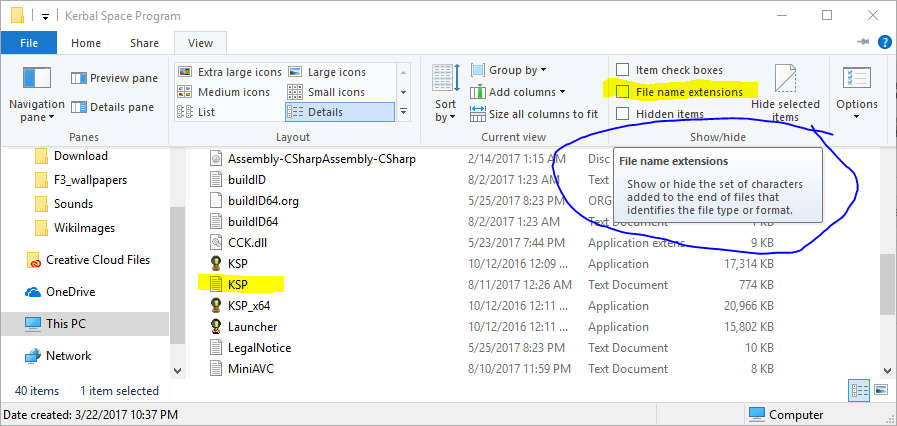The width and height of the screenshot is (897, 426).
Task: Open the Help question mark icon
Action: [884, 42]
